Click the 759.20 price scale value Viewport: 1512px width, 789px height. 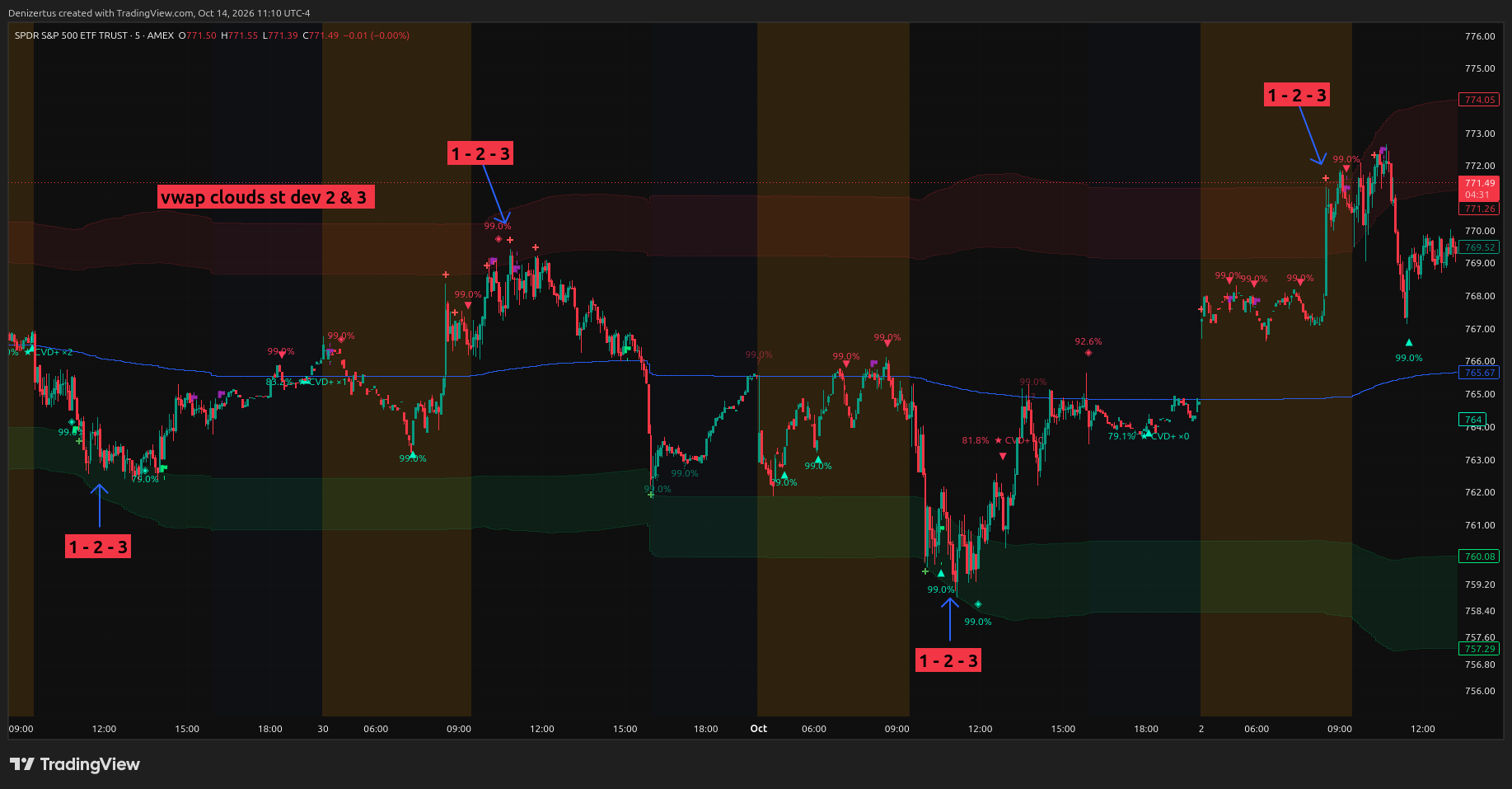point(1480,585)
